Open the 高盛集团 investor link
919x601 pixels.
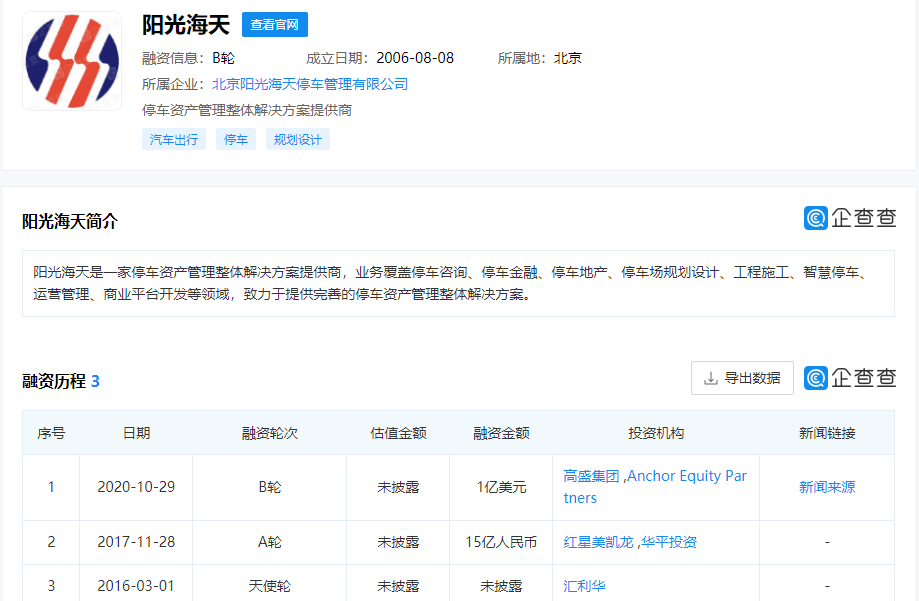point(591,476)
